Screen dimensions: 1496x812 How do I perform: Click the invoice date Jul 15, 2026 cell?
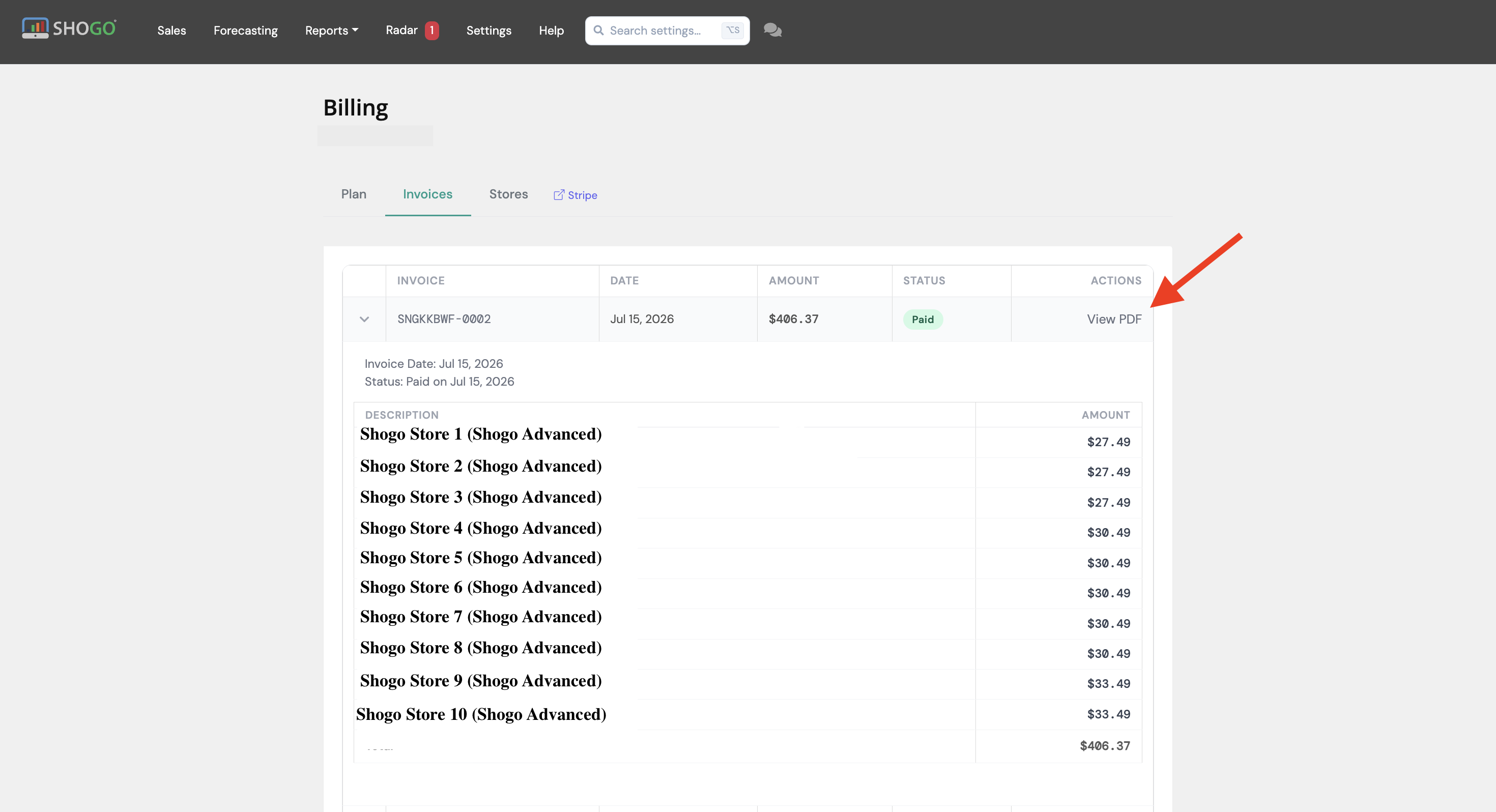642,320
